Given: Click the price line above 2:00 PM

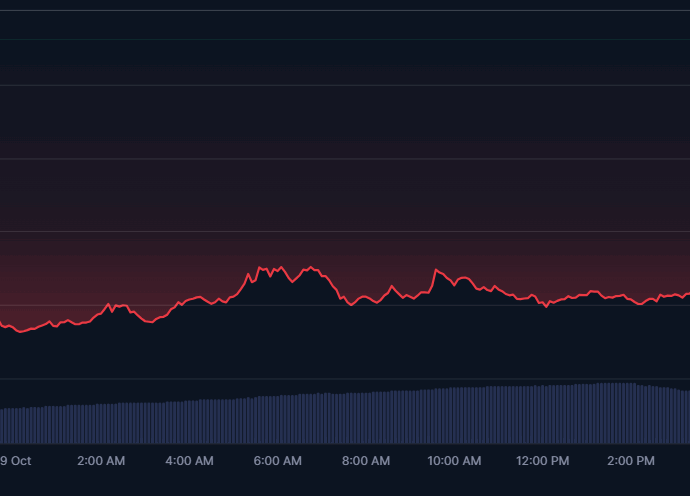Looking at the screenshot, I should point(631,299).
